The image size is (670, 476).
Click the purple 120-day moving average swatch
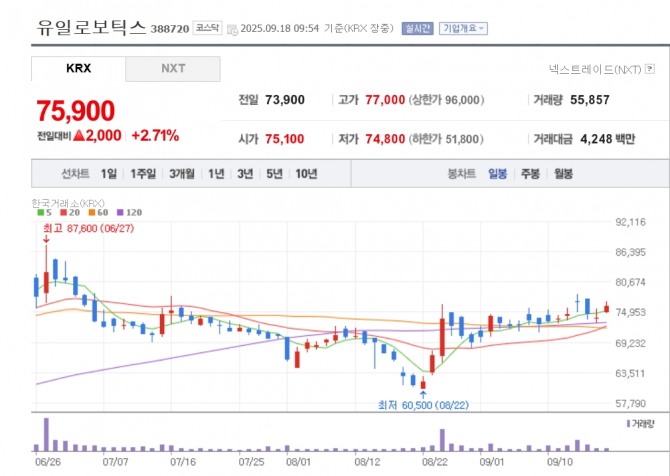coord(120,212)
